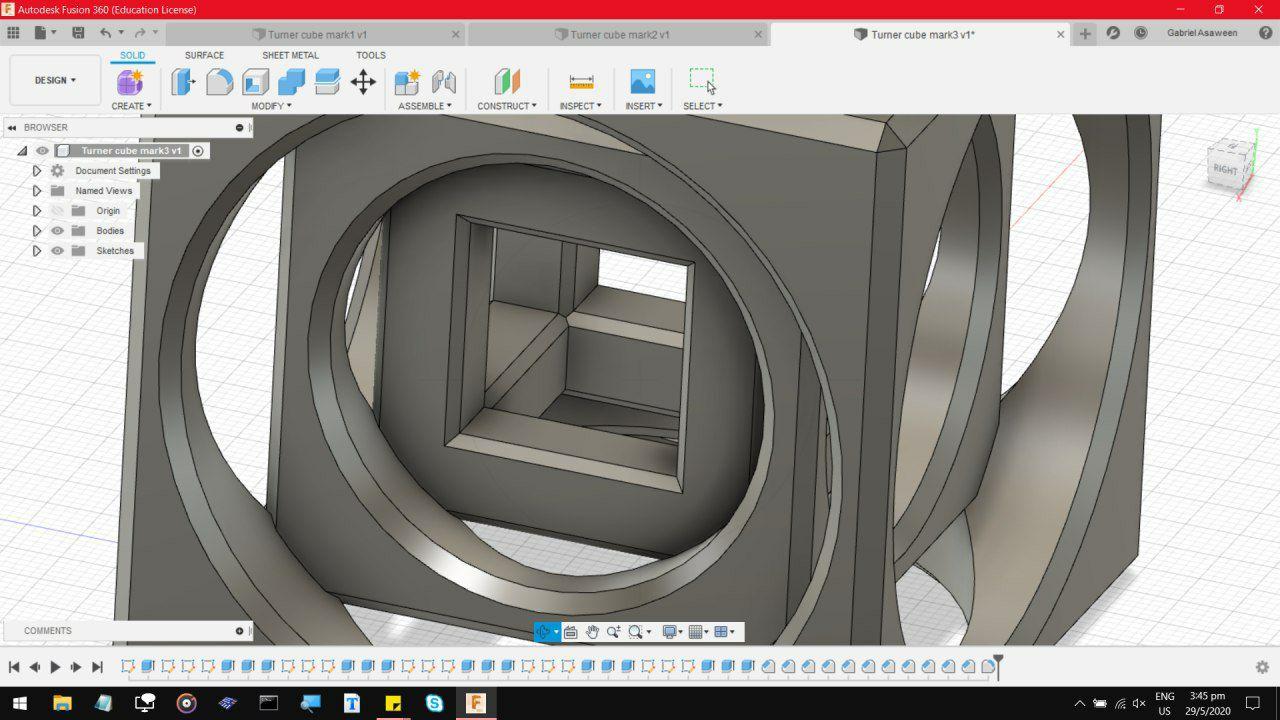Click the Joint tool icon
This screenshot has height=720, width=1280.
443,82
